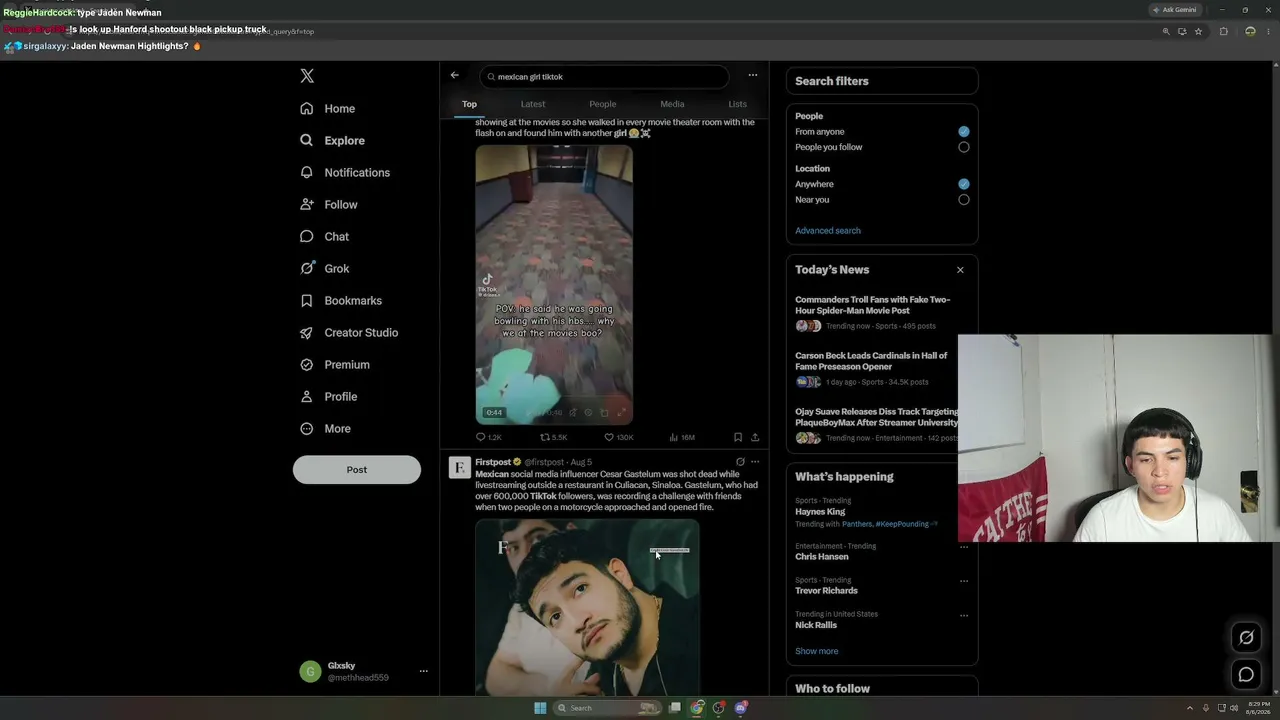Open more options for the Trevor Richards trend
The image size is (1280, 720).
click(x=964, y=581)
